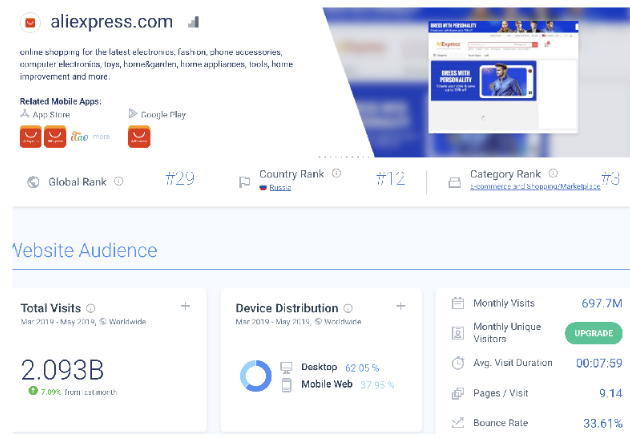Click the AliExpress website screenshot thumbnail

pos(503,76)
